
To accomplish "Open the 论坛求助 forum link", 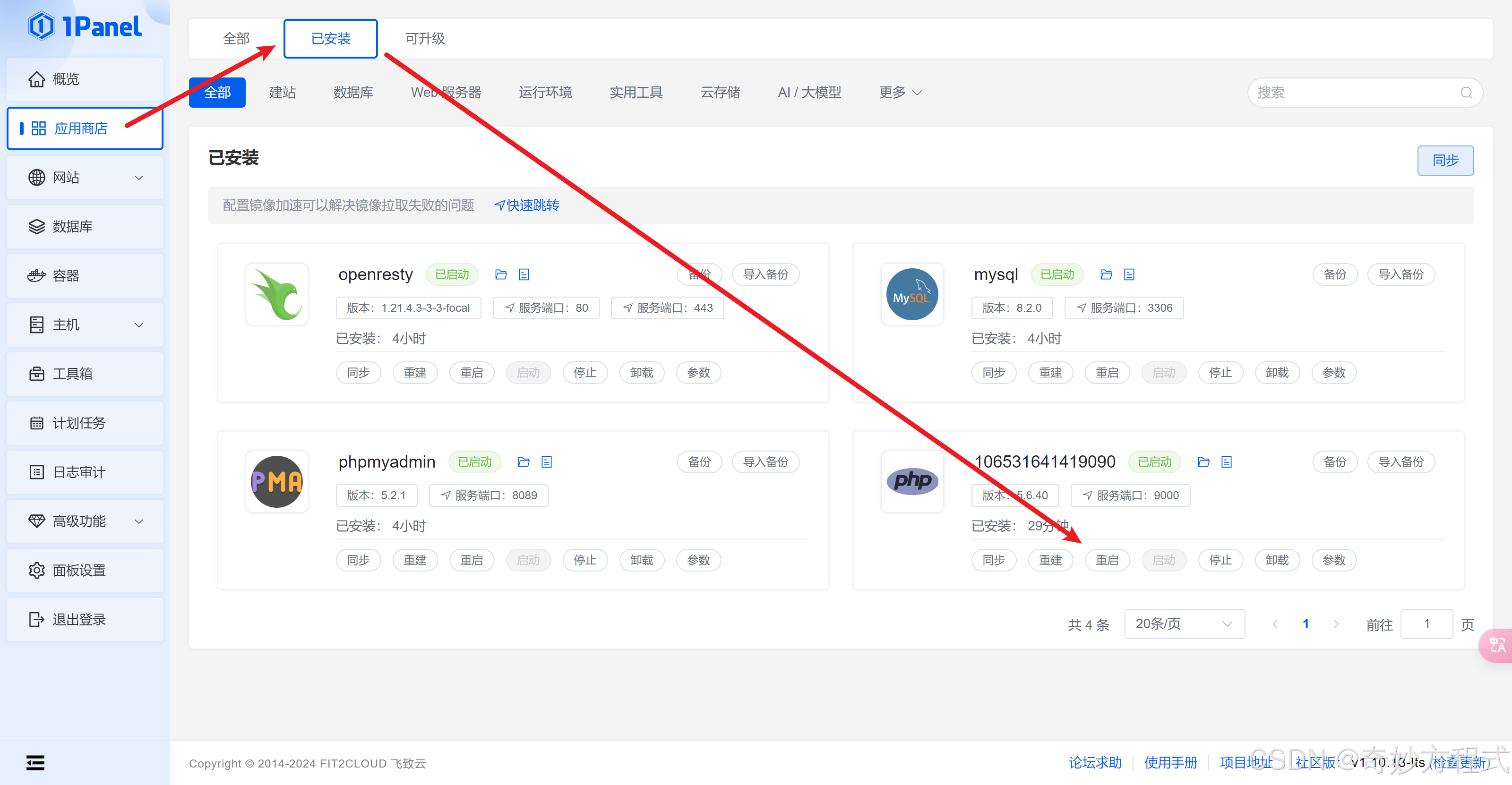I will [1095, 763].
